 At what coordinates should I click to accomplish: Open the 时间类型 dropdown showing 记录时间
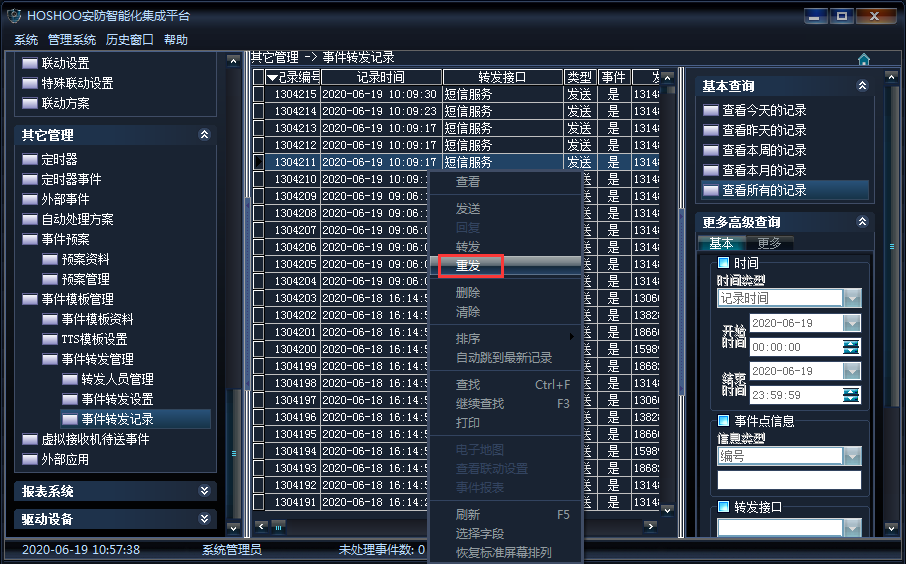coord(851,298)
